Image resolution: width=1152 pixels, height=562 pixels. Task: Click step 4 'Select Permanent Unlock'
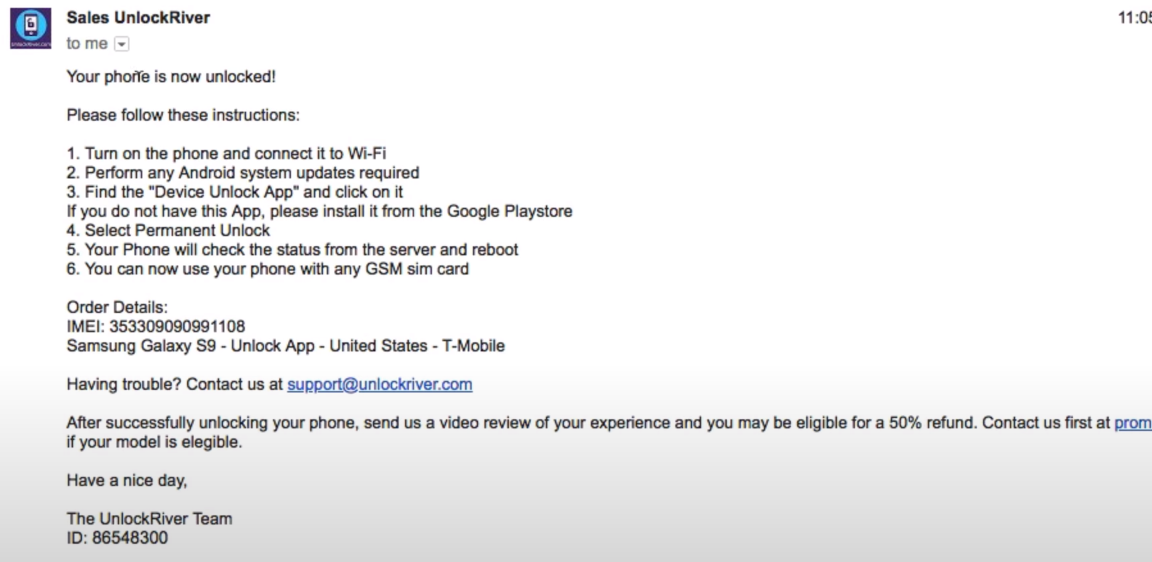click(x=168, y=230)
